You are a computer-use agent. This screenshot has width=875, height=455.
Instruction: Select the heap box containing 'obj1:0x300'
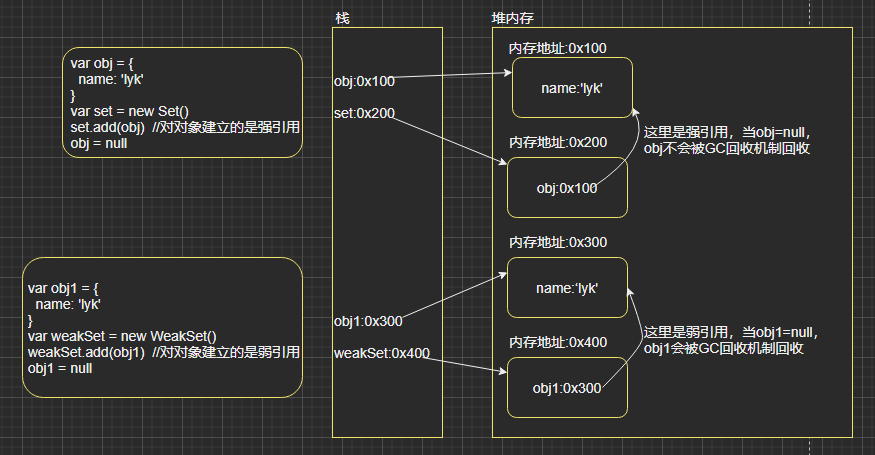(x=567, y=387)
